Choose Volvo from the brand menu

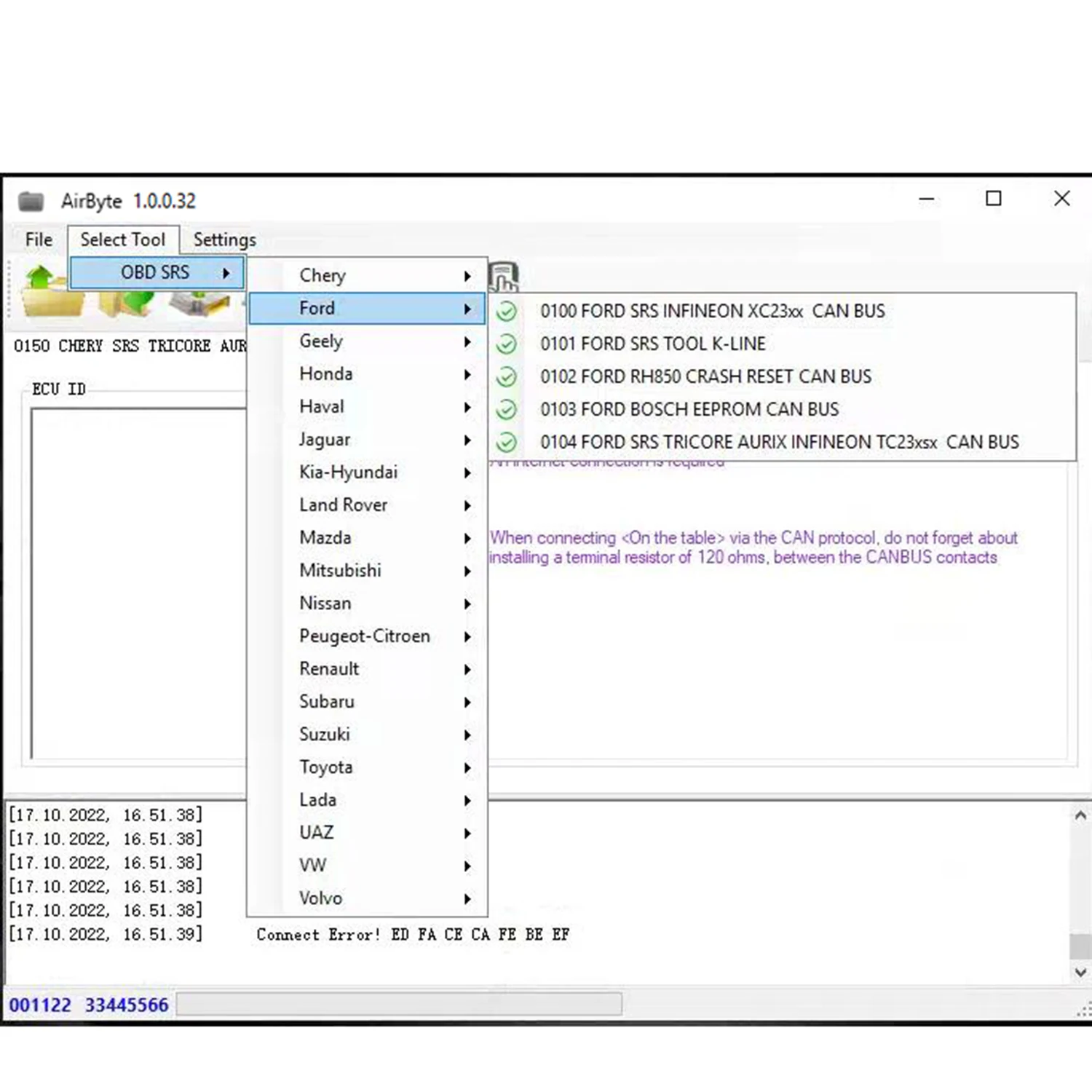click(x=367, y=898)
